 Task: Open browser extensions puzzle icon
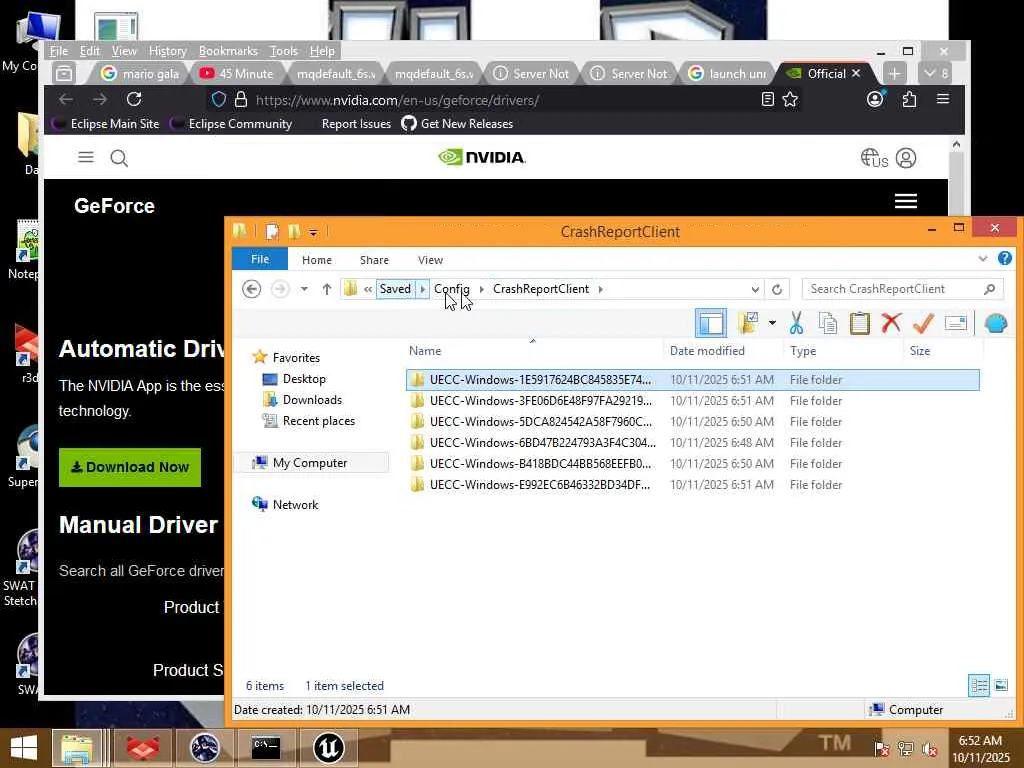pyautogui.click(x=909, y=99)
